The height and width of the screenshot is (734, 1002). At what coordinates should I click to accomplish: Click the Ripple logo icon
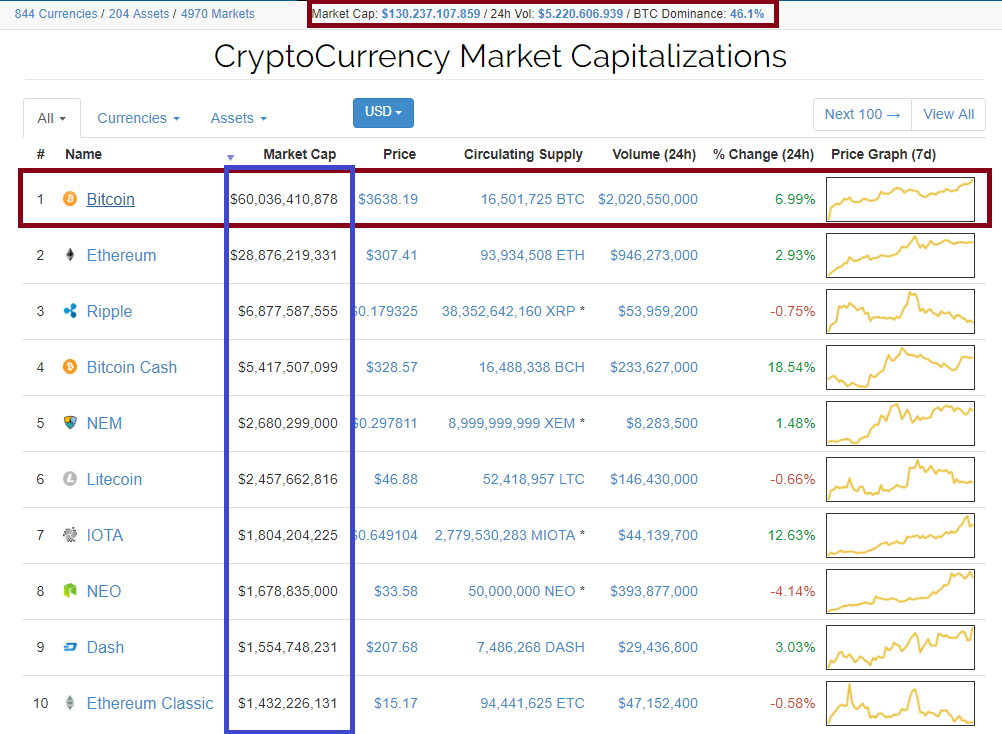pos(70,311)
